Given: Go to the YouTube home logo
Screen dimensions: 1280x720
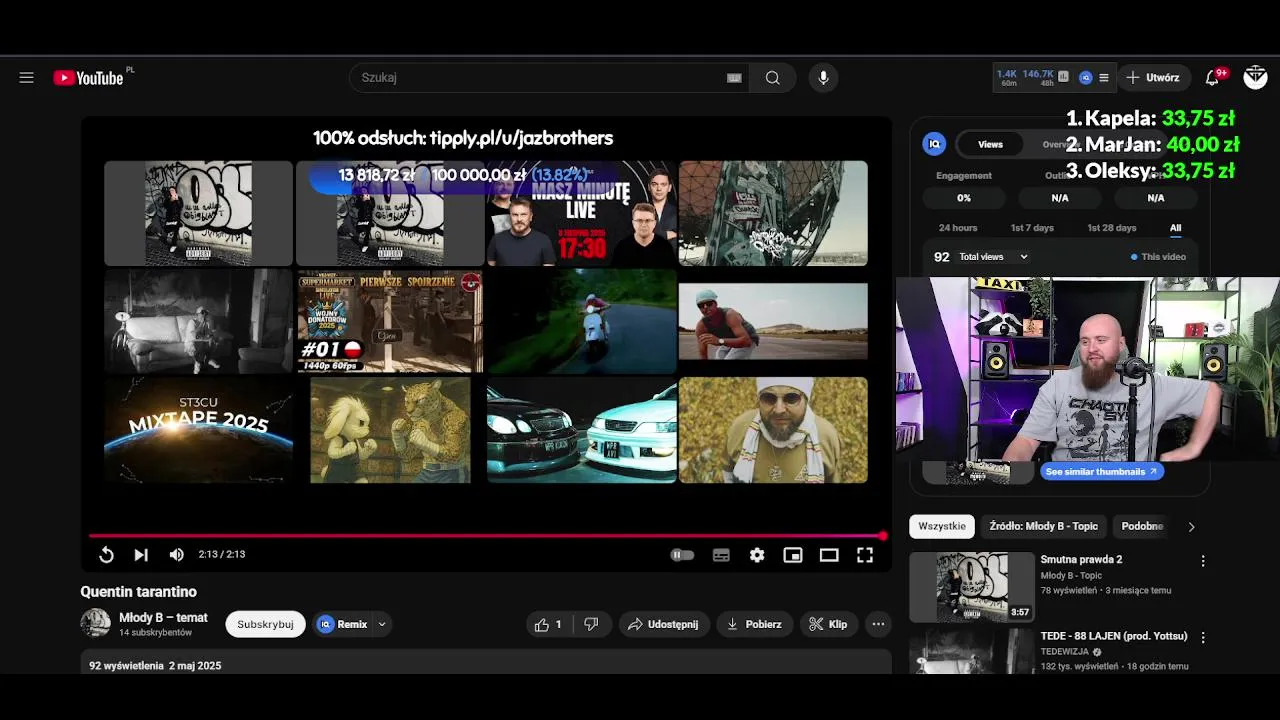Looking at the screenshot, I should (89, 78).
